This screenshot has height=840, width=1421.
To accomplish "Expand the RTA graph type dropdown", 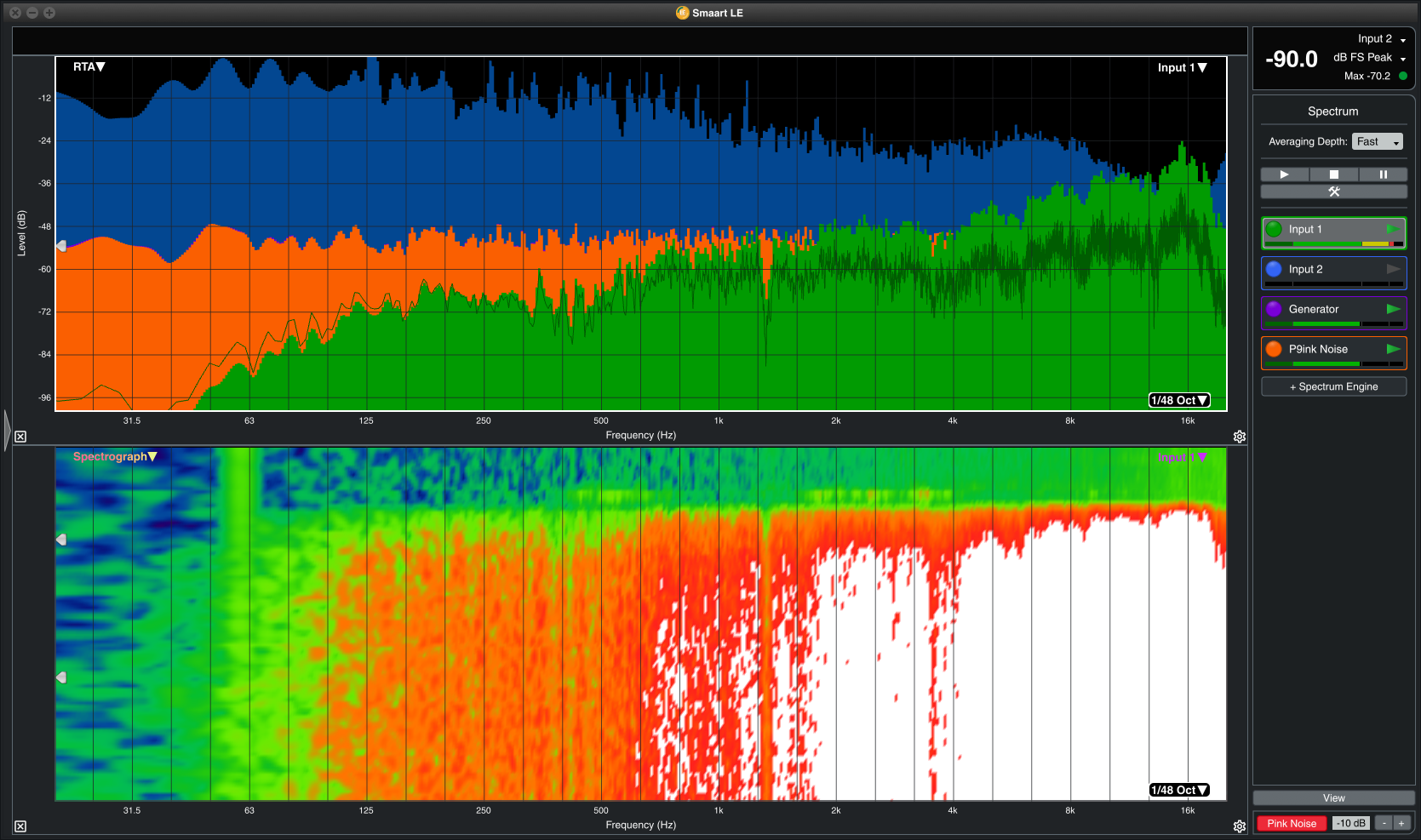I will [89, 67].
